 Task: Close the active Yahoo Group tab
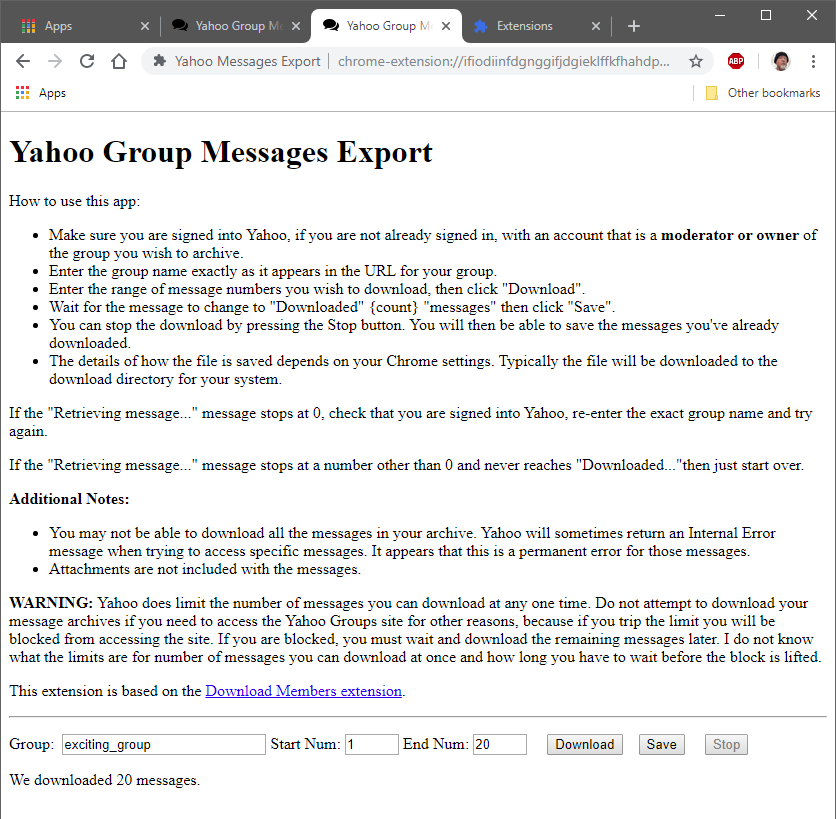[x=446, y=26]
